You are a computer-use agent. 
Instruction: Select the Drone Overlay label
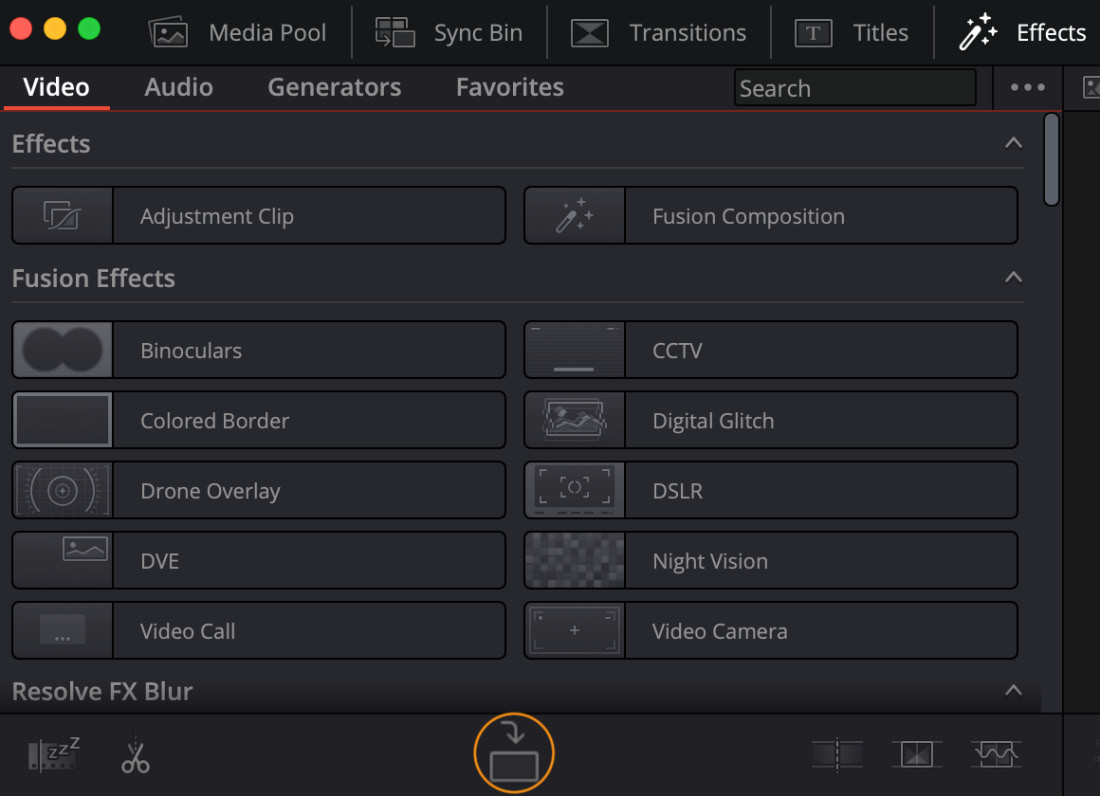pos(210,491)
